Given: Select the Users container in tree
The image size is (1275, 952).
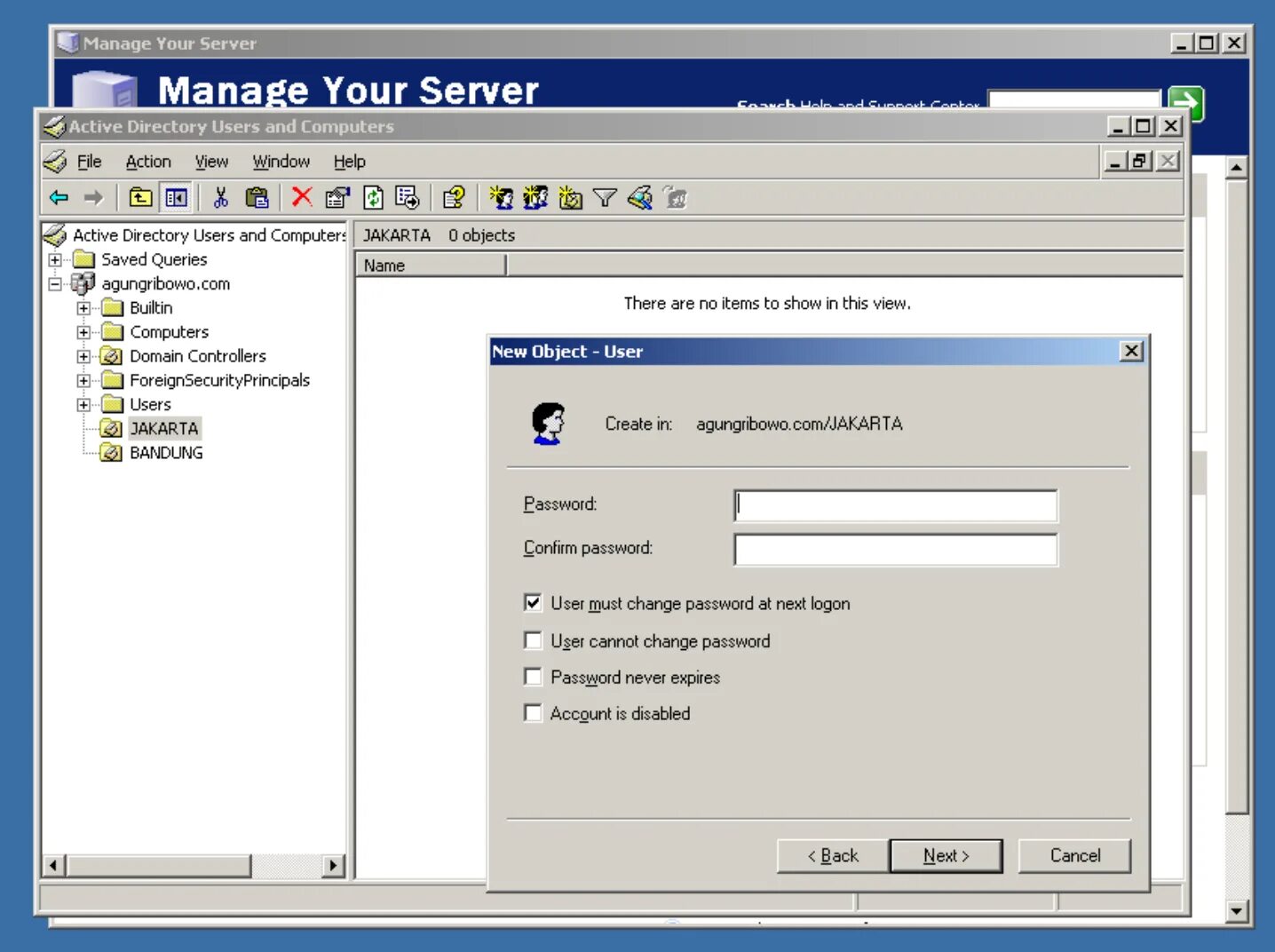Looking at the screenshot, I should coord(150,405).
